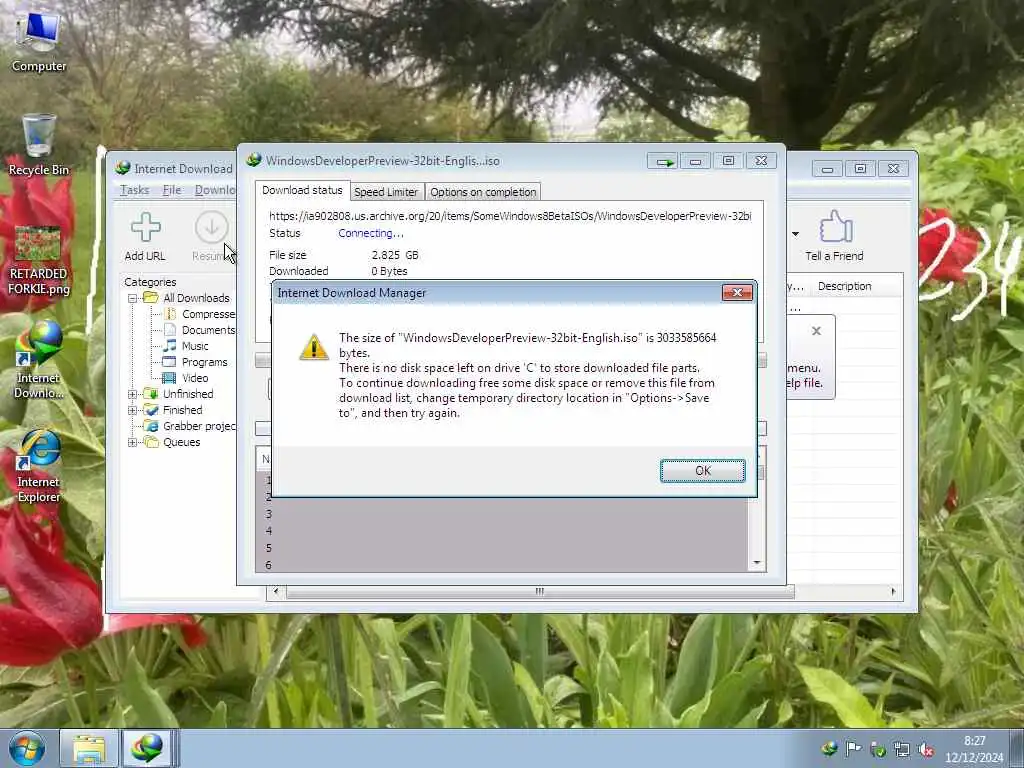The image size is (1024, 768).
Task: Click the Internet Download Manager desktop shortcut
Action: (39, 360)
